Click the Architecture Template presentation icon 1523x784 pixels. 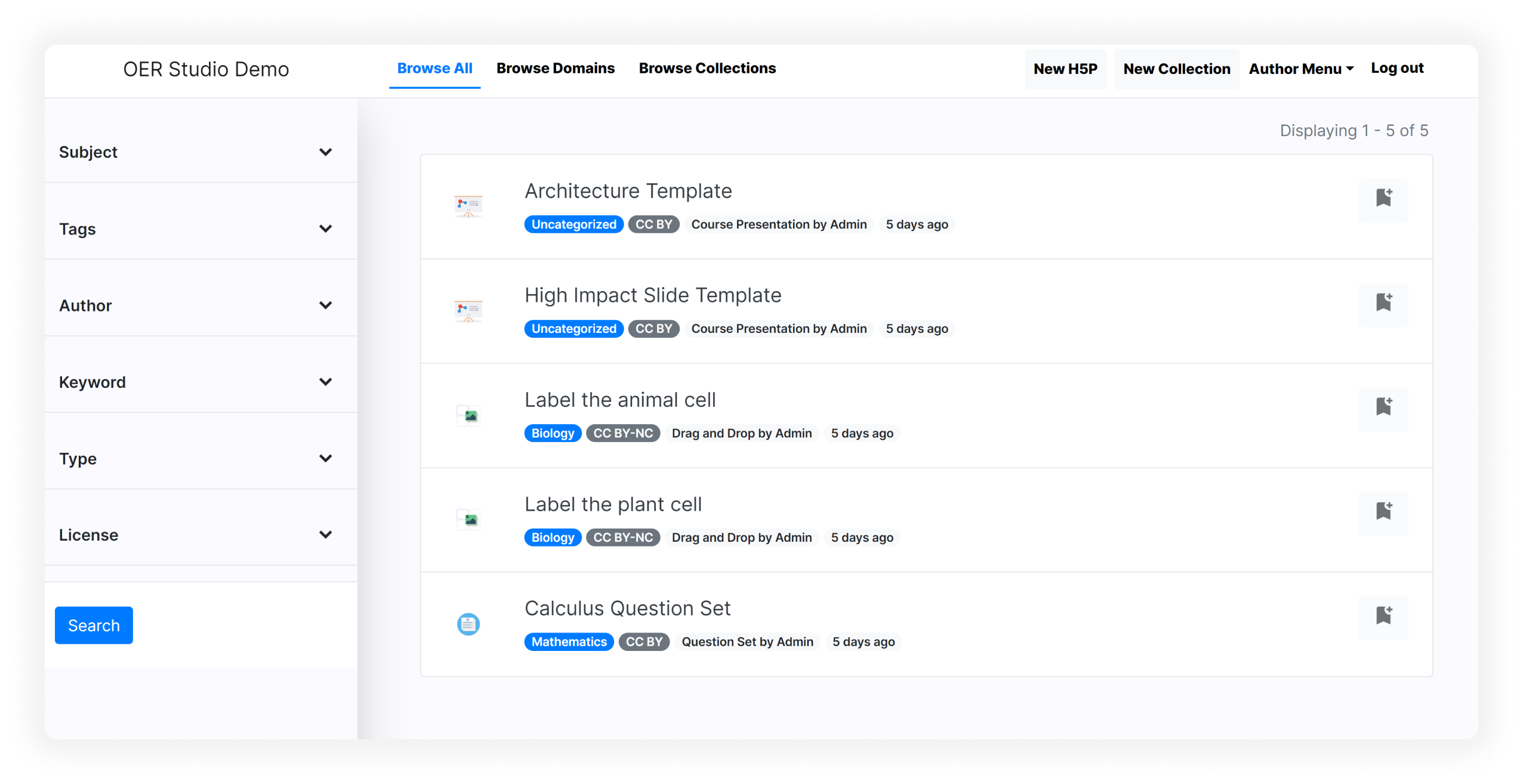click(x=468, y=206)
